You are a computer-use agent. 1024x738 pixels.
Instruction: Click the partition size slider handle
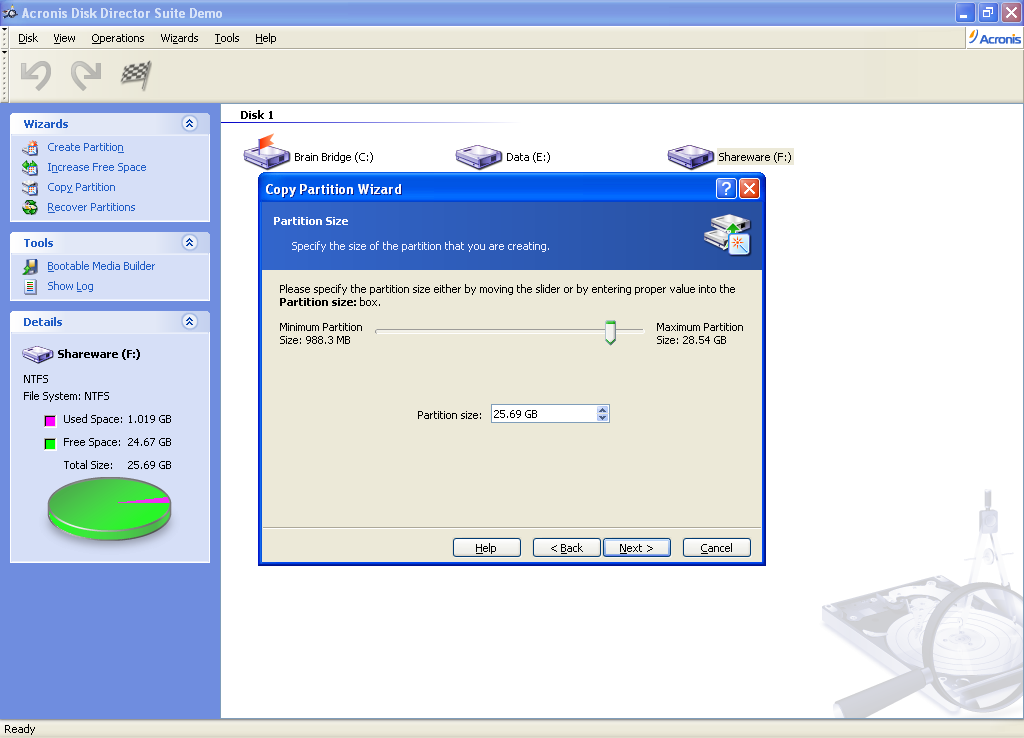[611, 332]
